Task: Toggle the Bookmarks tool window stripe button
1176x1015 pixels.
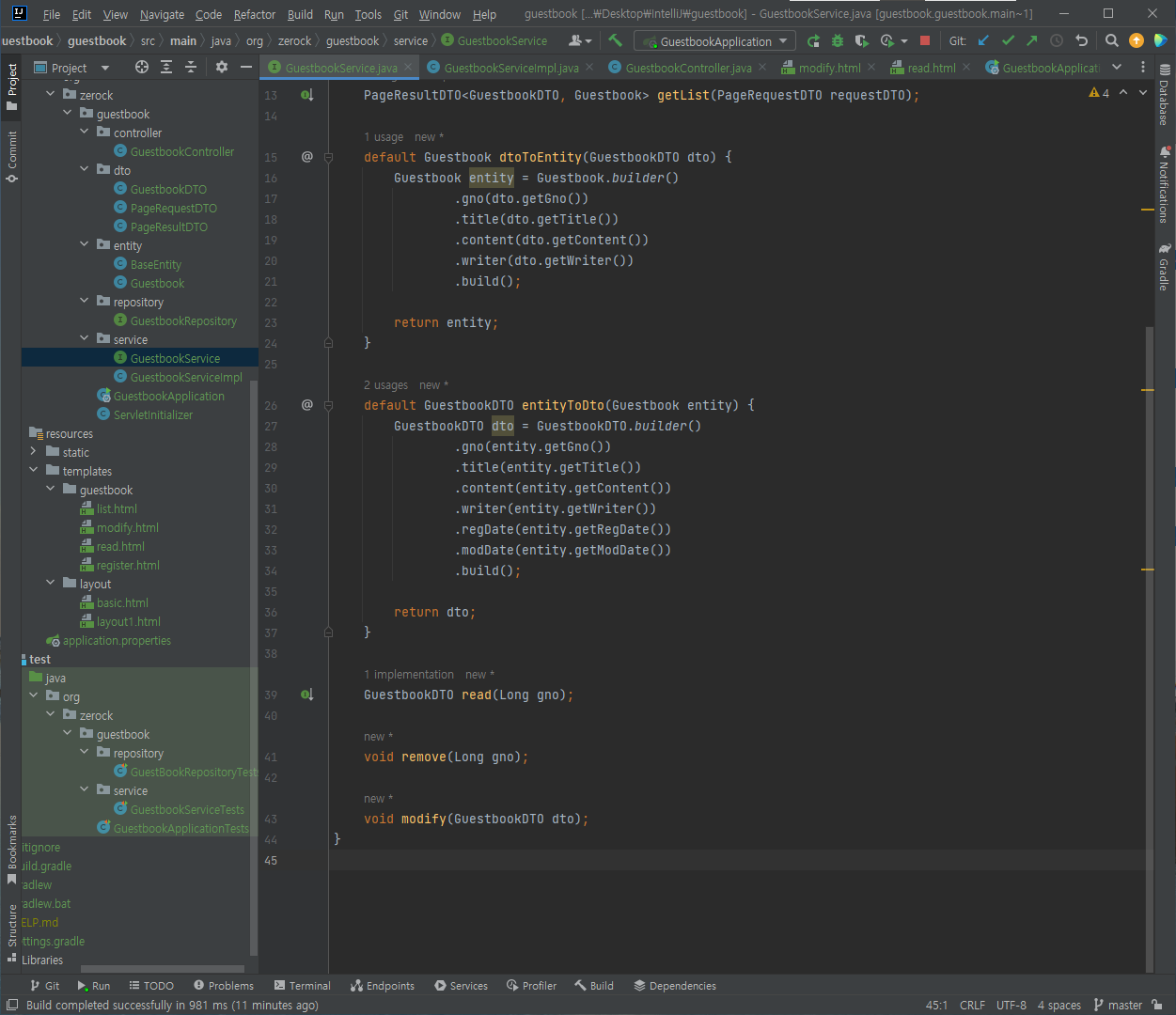Action: pos(11,851)
